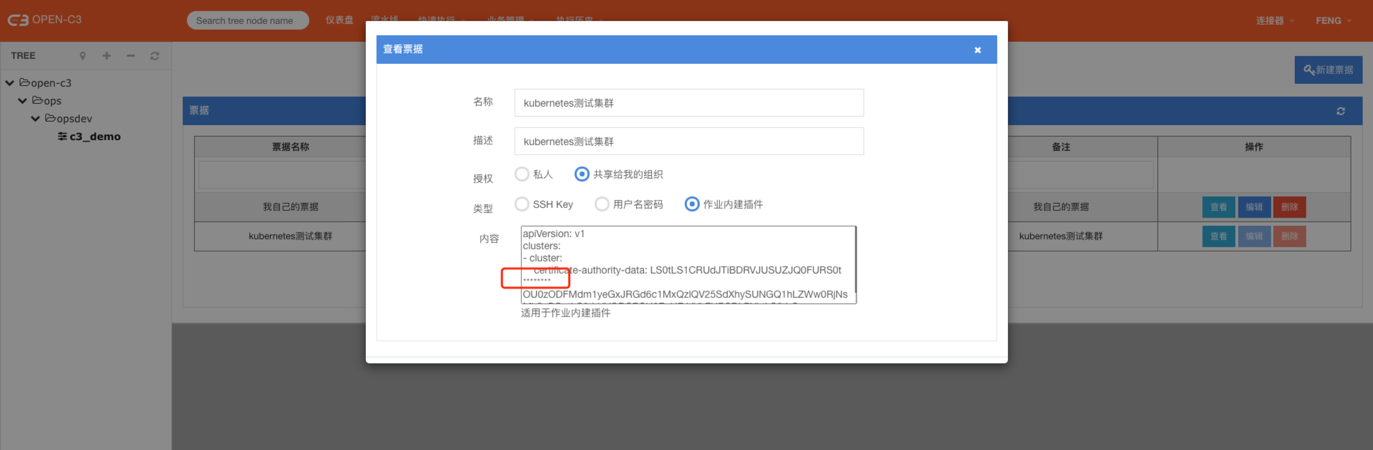Viewport: 1373px width, 450px height.
Task: Click the minus icon in TREE panel
Action: pyautogui.click(x=131, y=56)
